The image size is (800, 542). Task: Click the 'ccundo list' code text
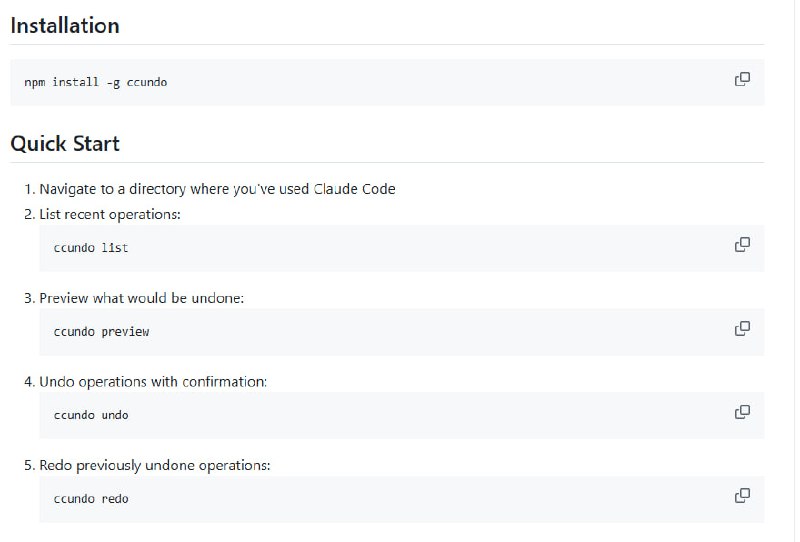click(x=91, y=247)
